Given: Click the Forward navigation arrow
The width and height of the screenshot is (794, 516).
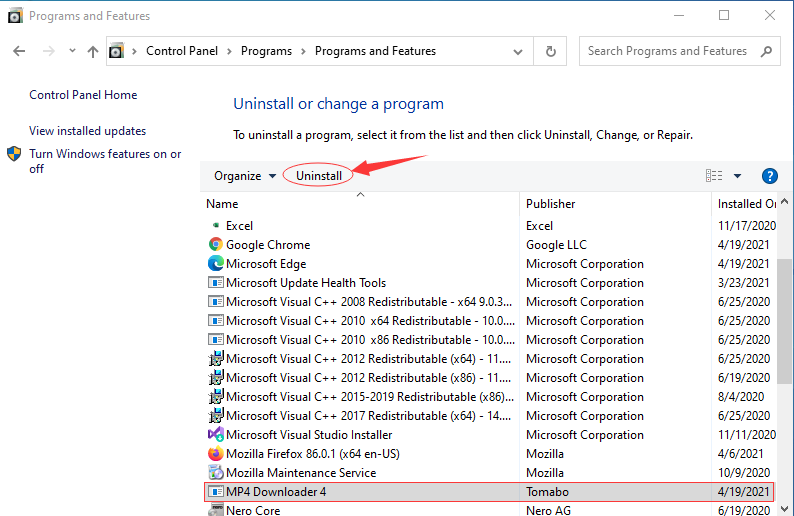Looking at the screenshot, I should click(x=49, y=51).
